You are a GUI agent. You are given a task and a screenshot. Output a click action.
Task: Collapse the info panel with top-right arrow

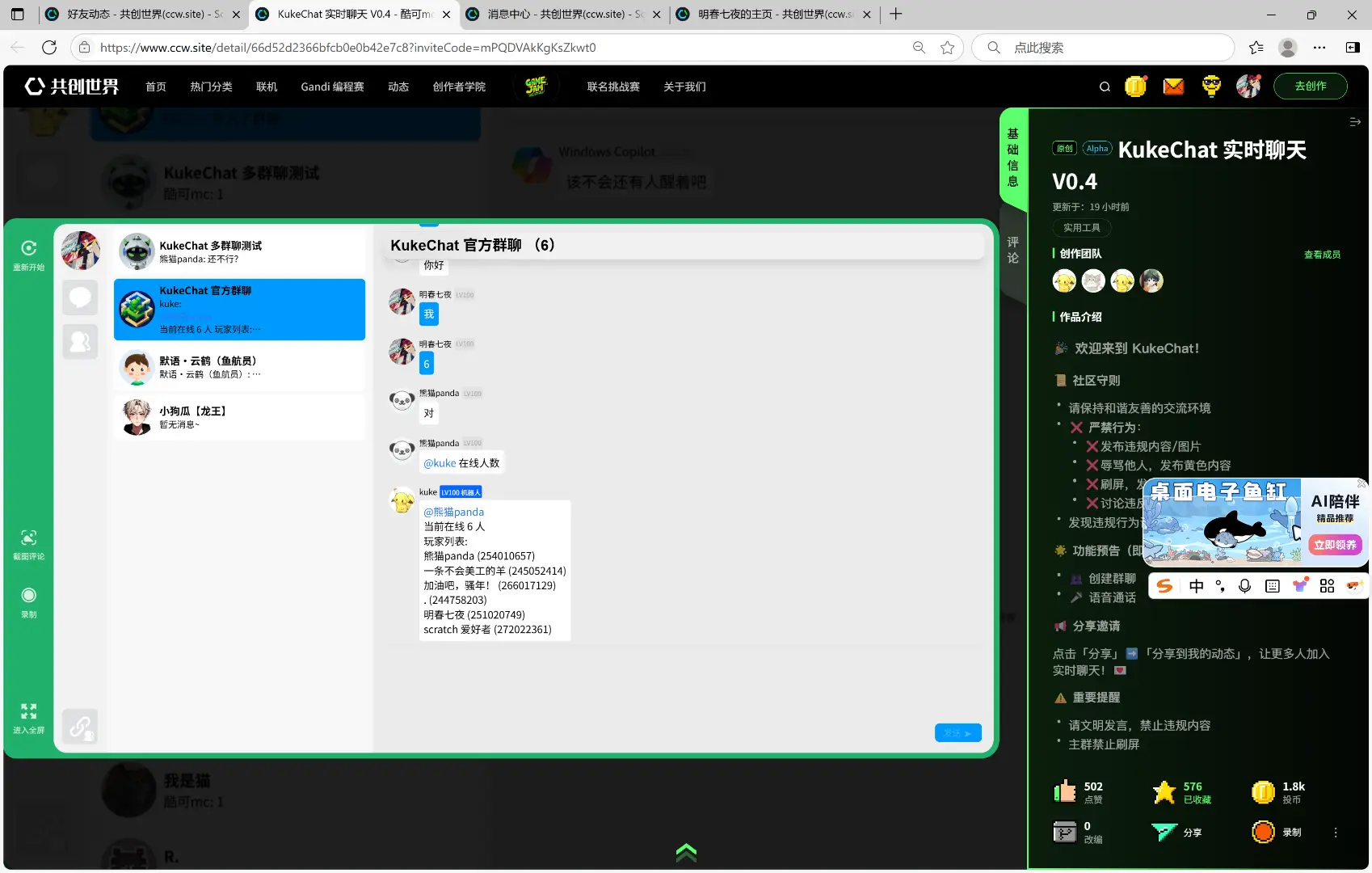1355,122
